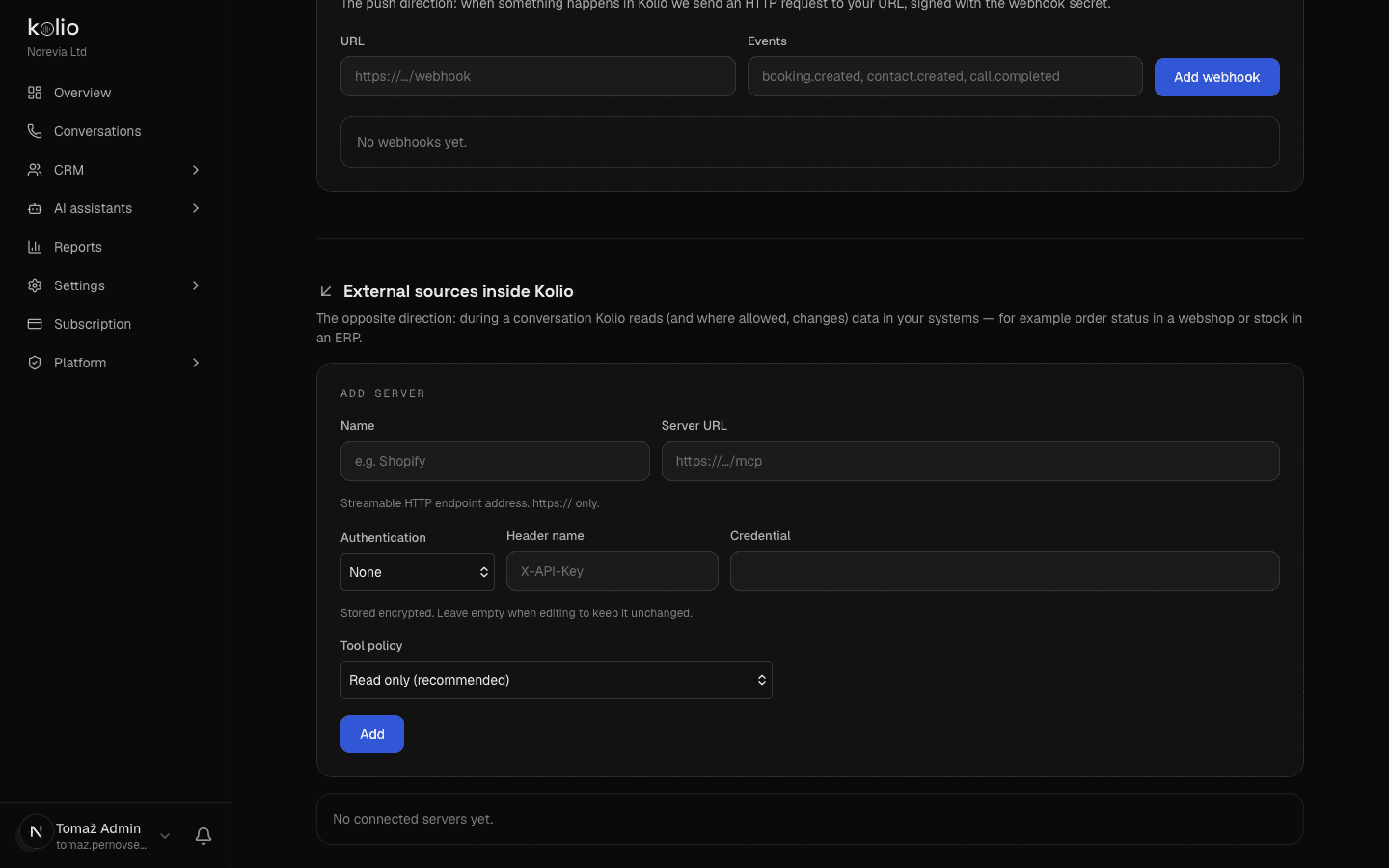Click the CRM people icon
This screenshot has height=868, width=1389.
35,170
